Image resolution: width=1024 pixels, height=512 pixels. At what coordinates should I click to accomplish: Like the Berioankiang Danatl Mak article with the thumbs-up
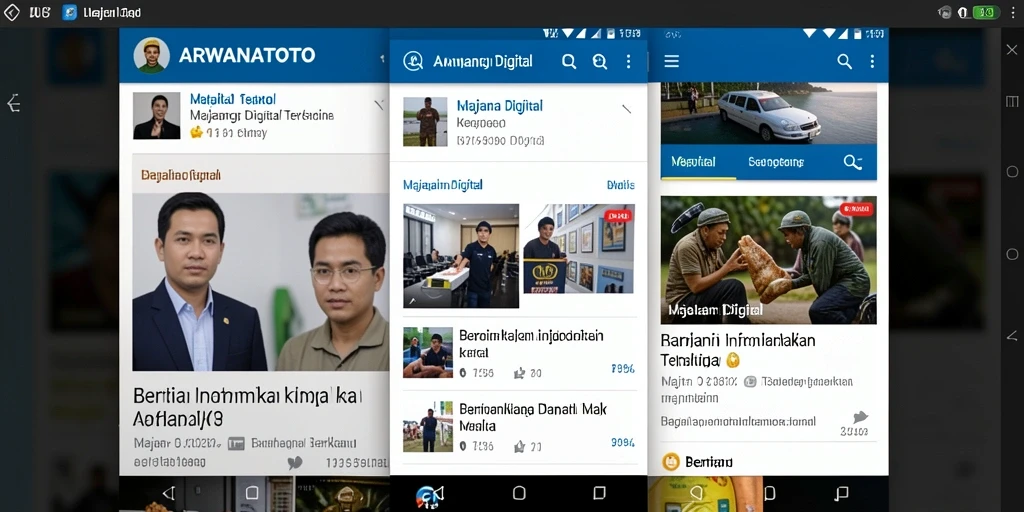click(x=520, y=447)
